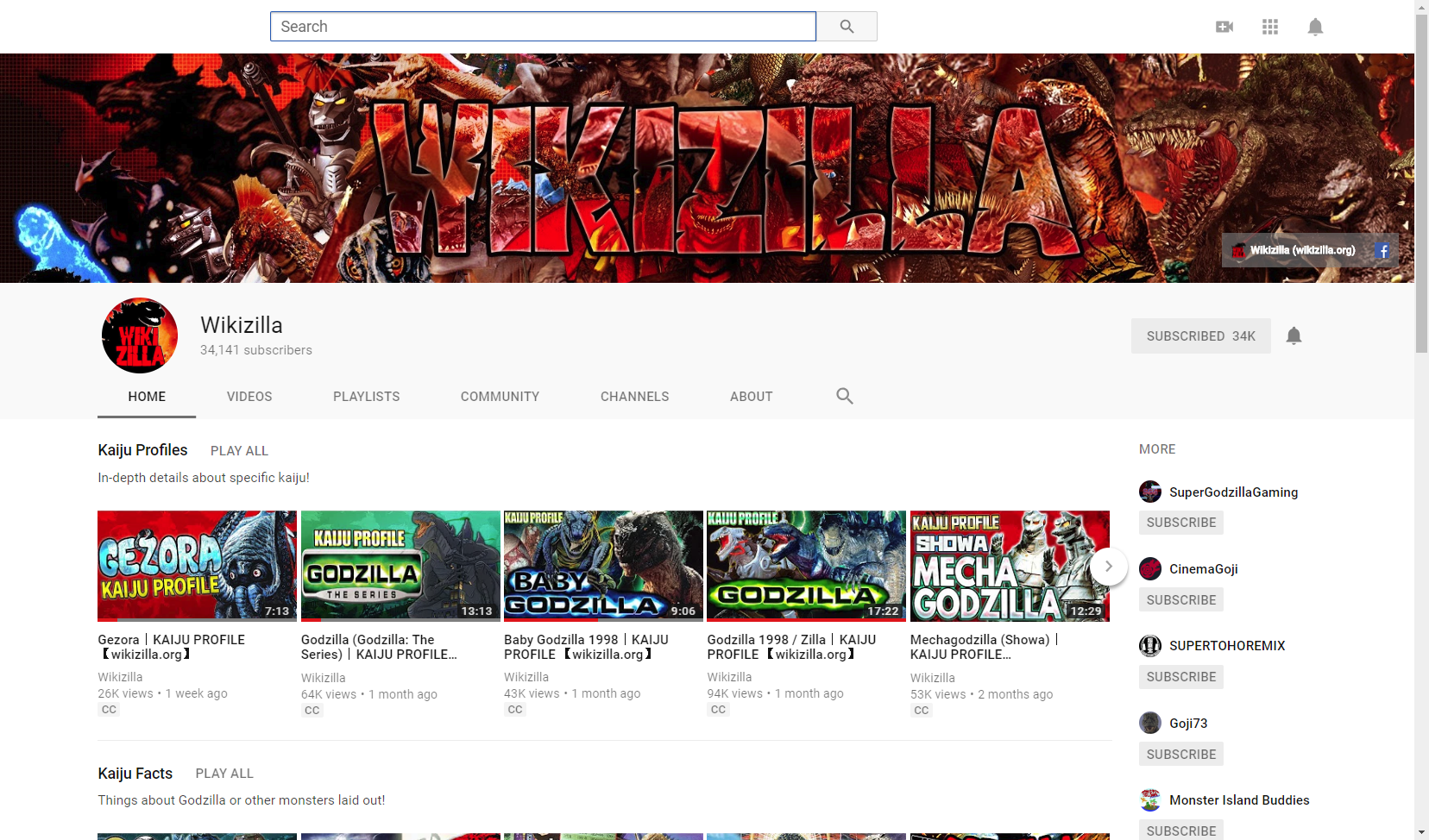Open the create video camera icon
Image resolution: width=1429 pixels, height=840 pixels.
(1224, 27)
